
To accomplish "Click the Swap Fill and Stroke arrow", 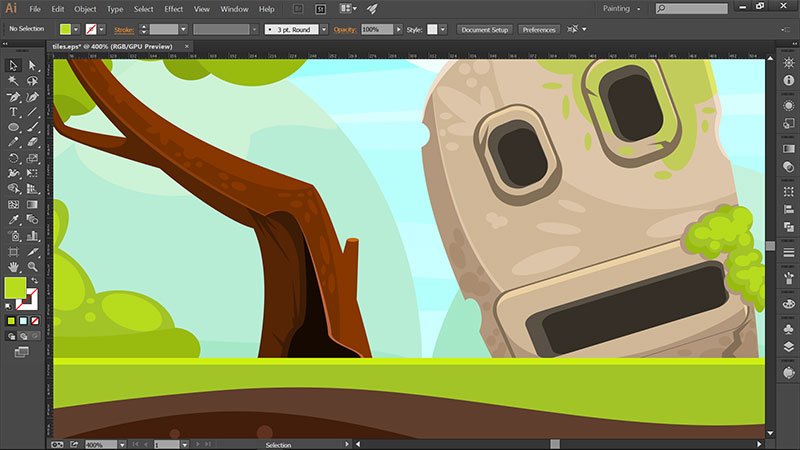I will click(35, 280).
